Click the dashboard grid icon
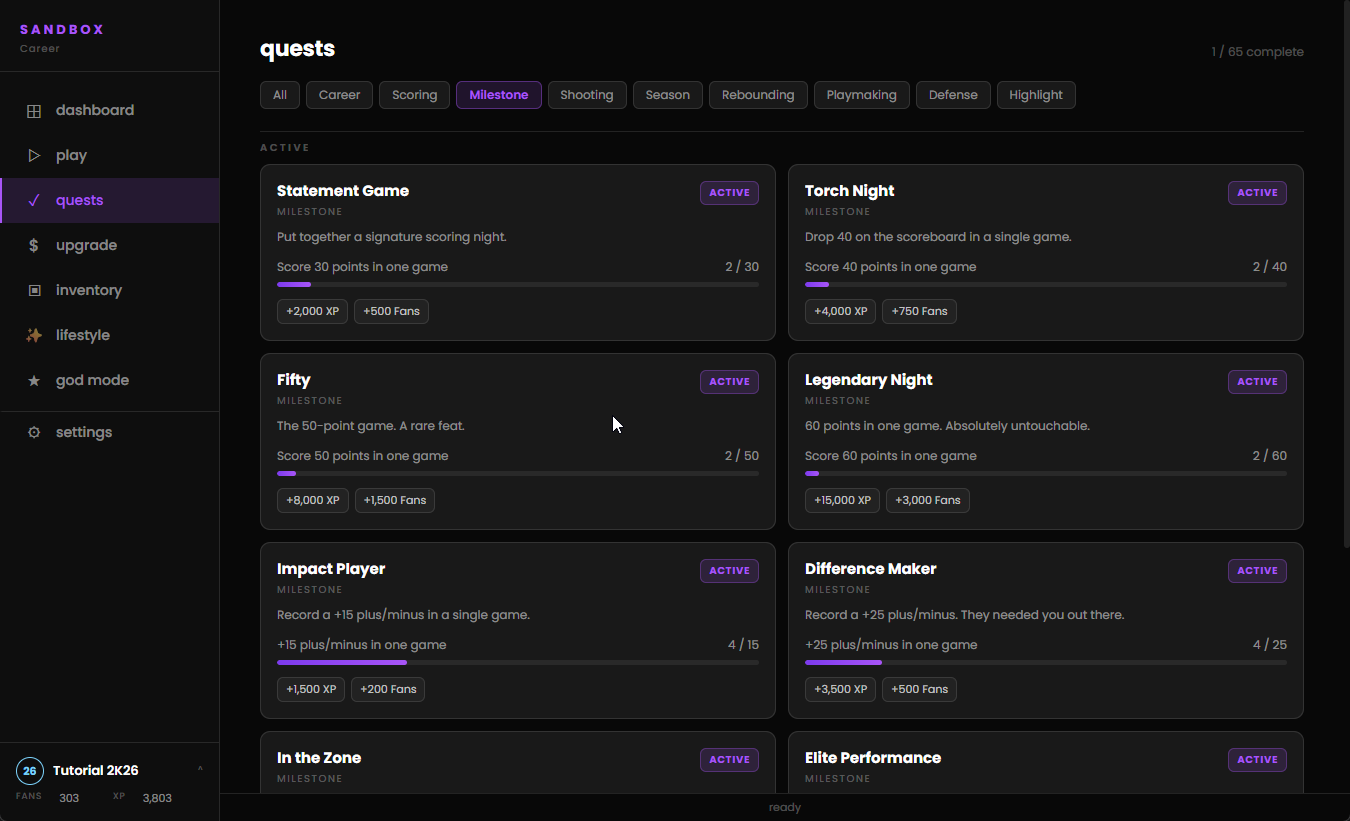This screenshot has height=821, width=1350. pyautogui.click(x=34, y=111)
